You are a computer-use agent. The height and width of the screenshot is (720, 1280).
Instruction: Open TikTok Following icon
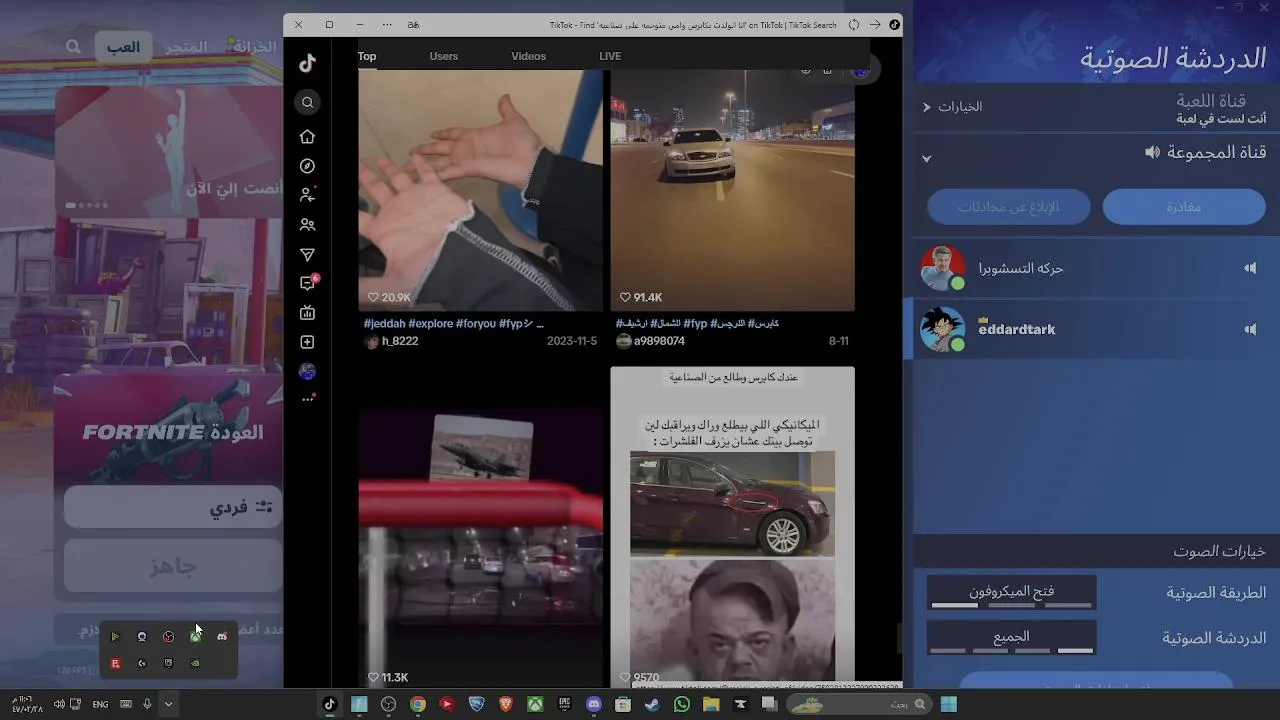[307, 195]
